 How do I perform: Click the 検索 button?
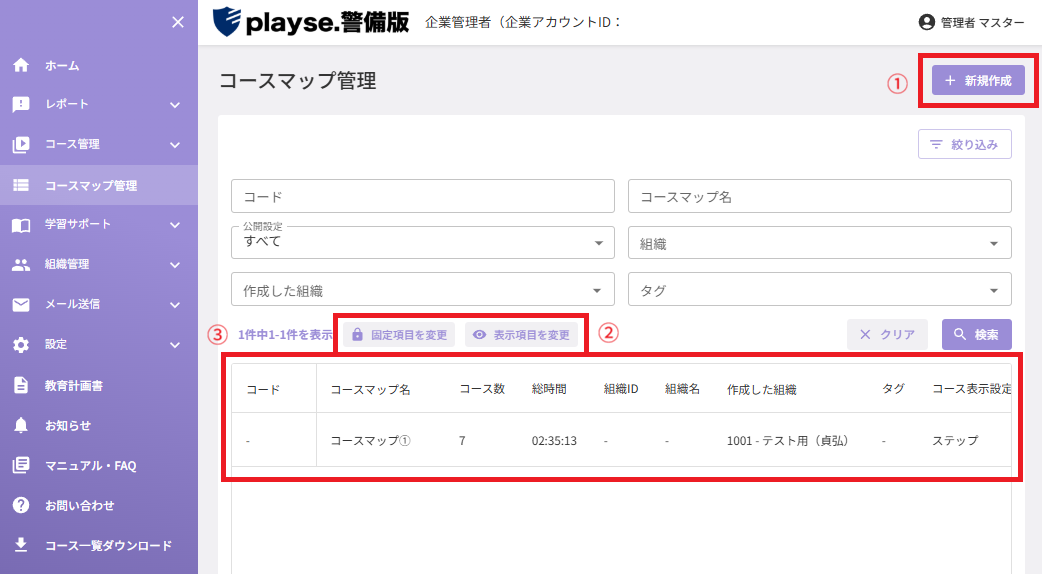976,334
